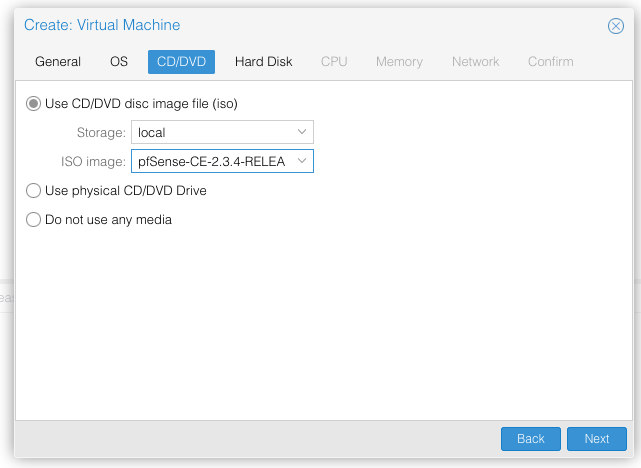Click the ISO image field label
This screenshot has width=641, height=468.
(x=93, y=161)
